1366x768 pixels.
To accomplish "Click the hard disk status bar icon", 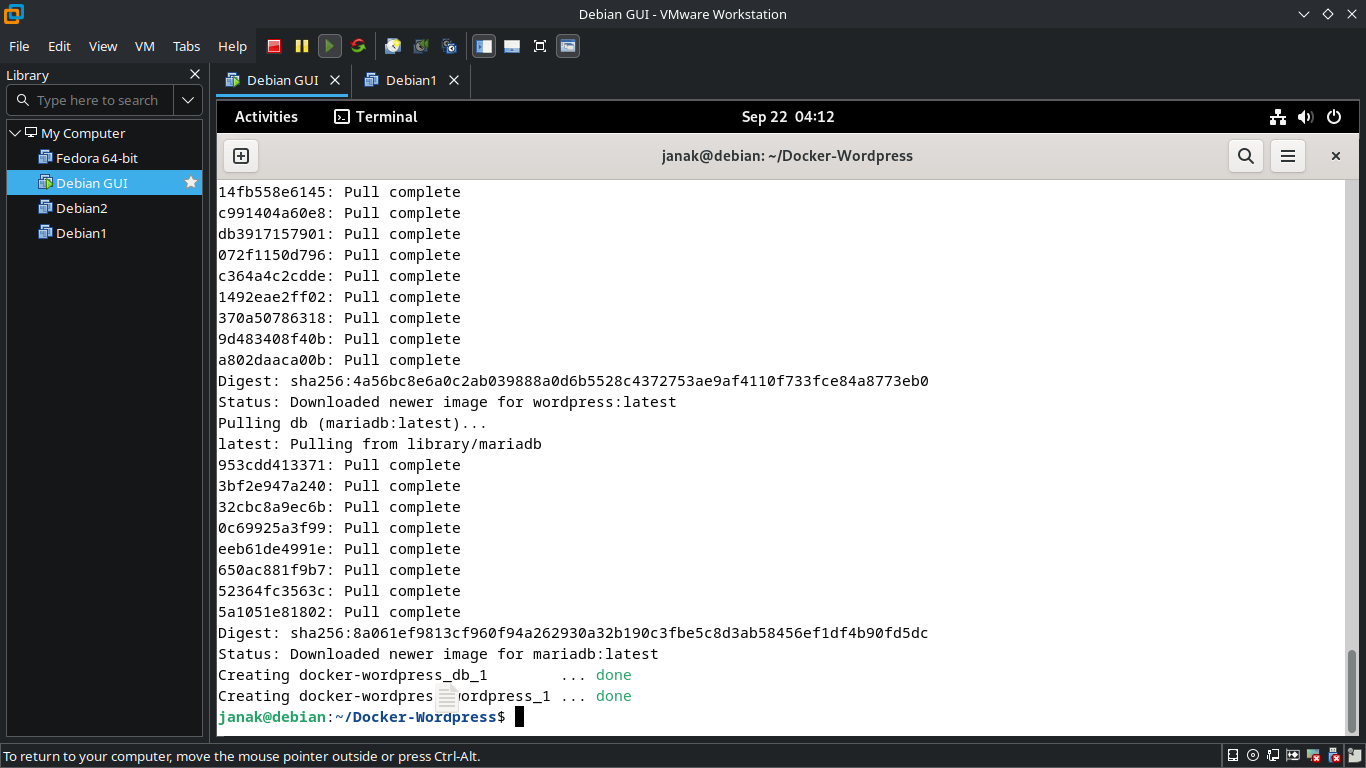I will click(1233, 756).
